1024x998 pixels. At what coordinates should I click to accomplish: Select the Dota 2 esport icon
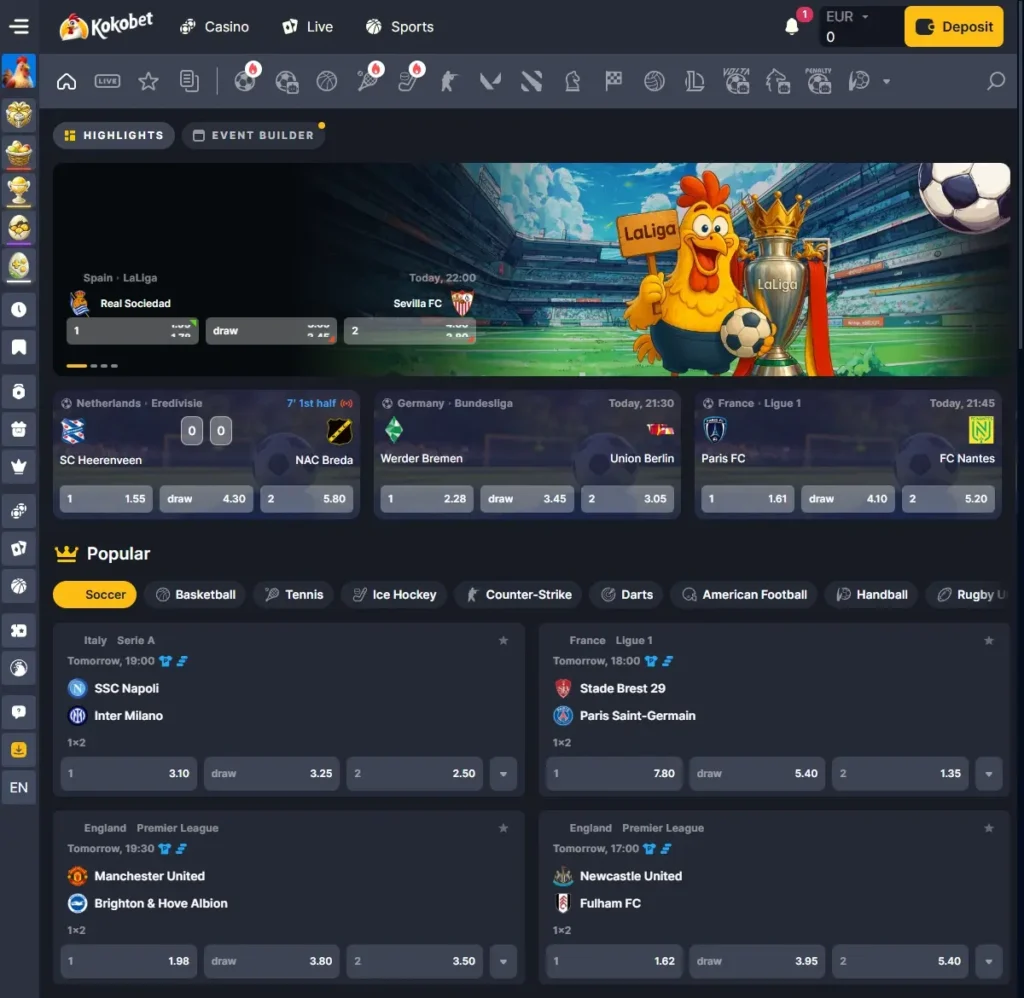click(532, 81)
